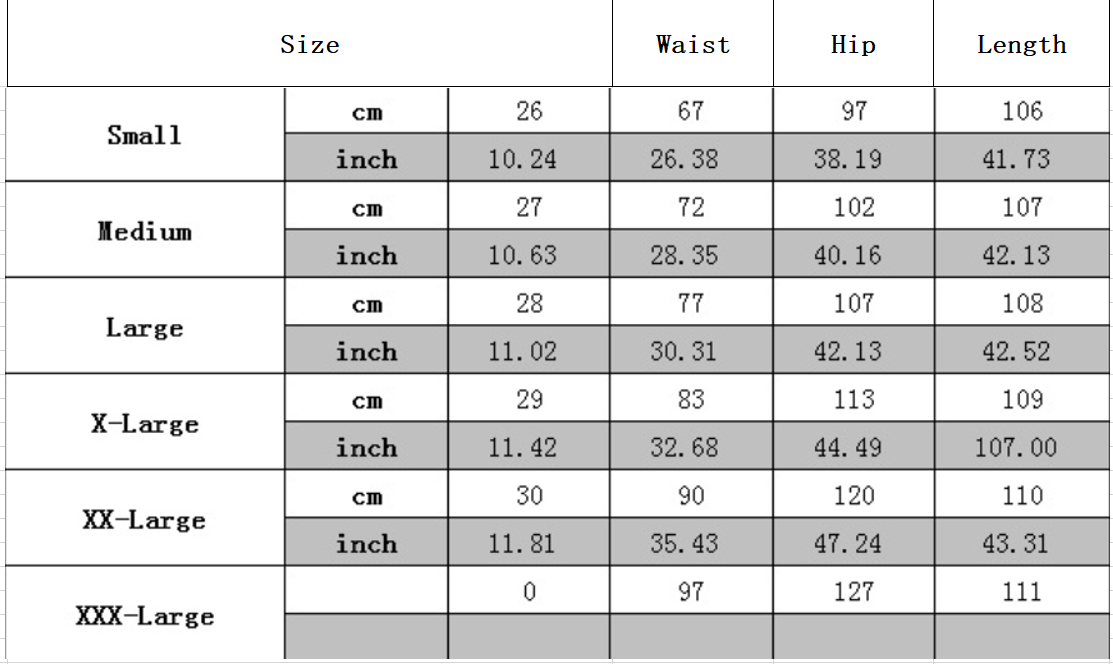Select the Medium size label cell
Screen dimensions: 1113x664
(x=145, y=230)
